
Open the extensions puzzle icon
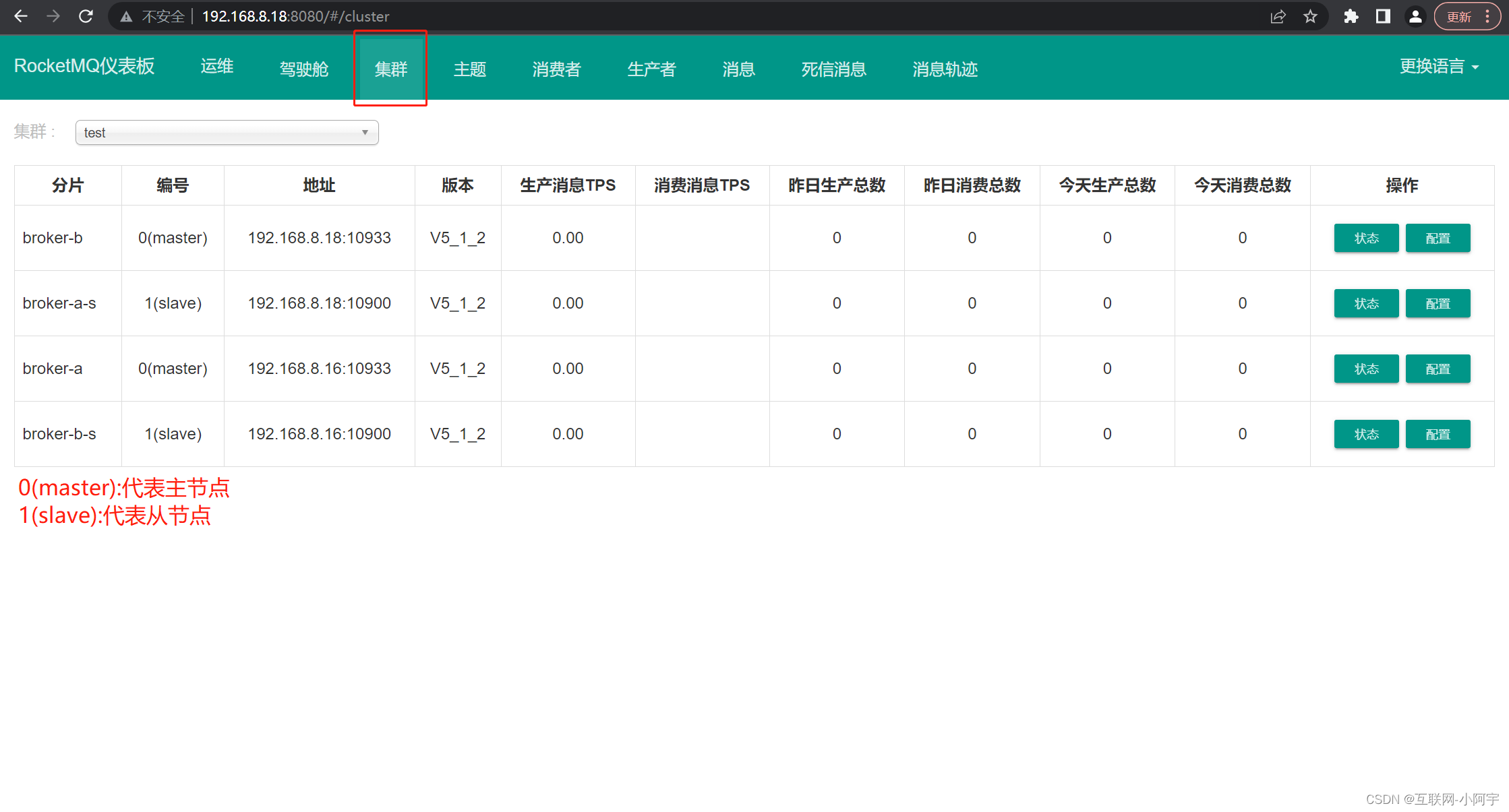[1351, 17]
